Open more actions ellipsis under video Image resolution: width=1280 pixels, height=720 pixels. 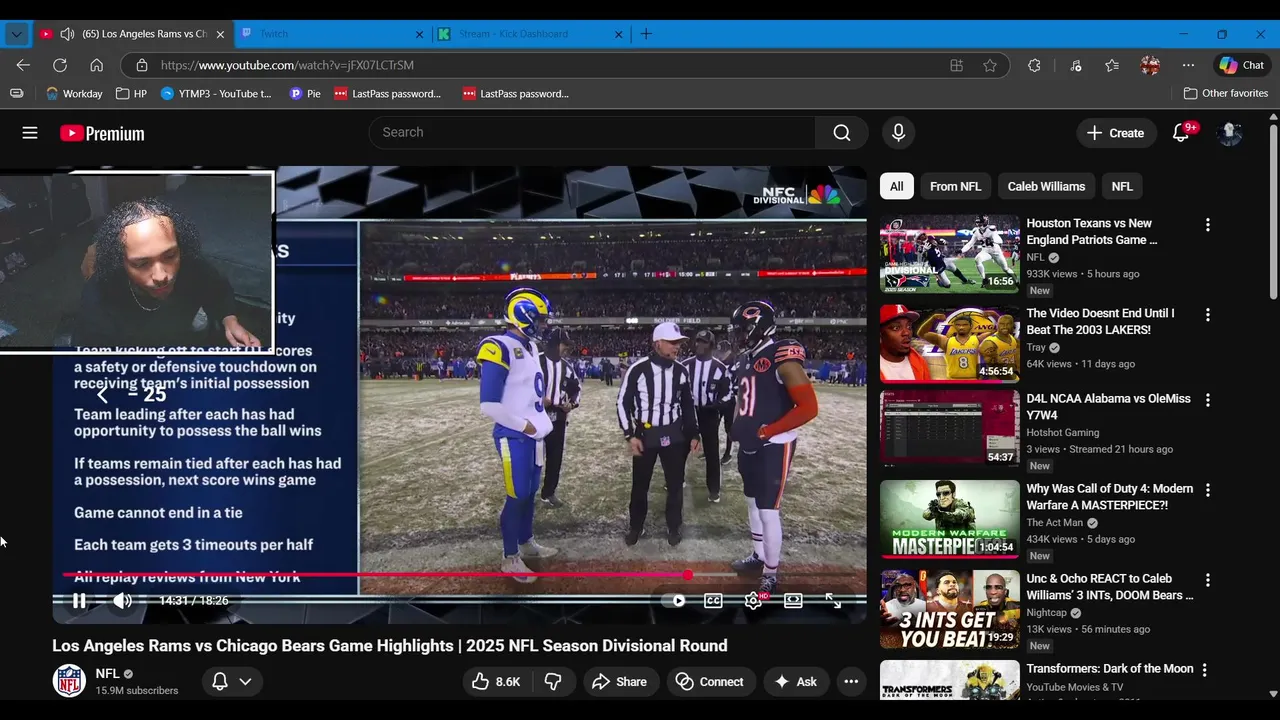(851, 682)
